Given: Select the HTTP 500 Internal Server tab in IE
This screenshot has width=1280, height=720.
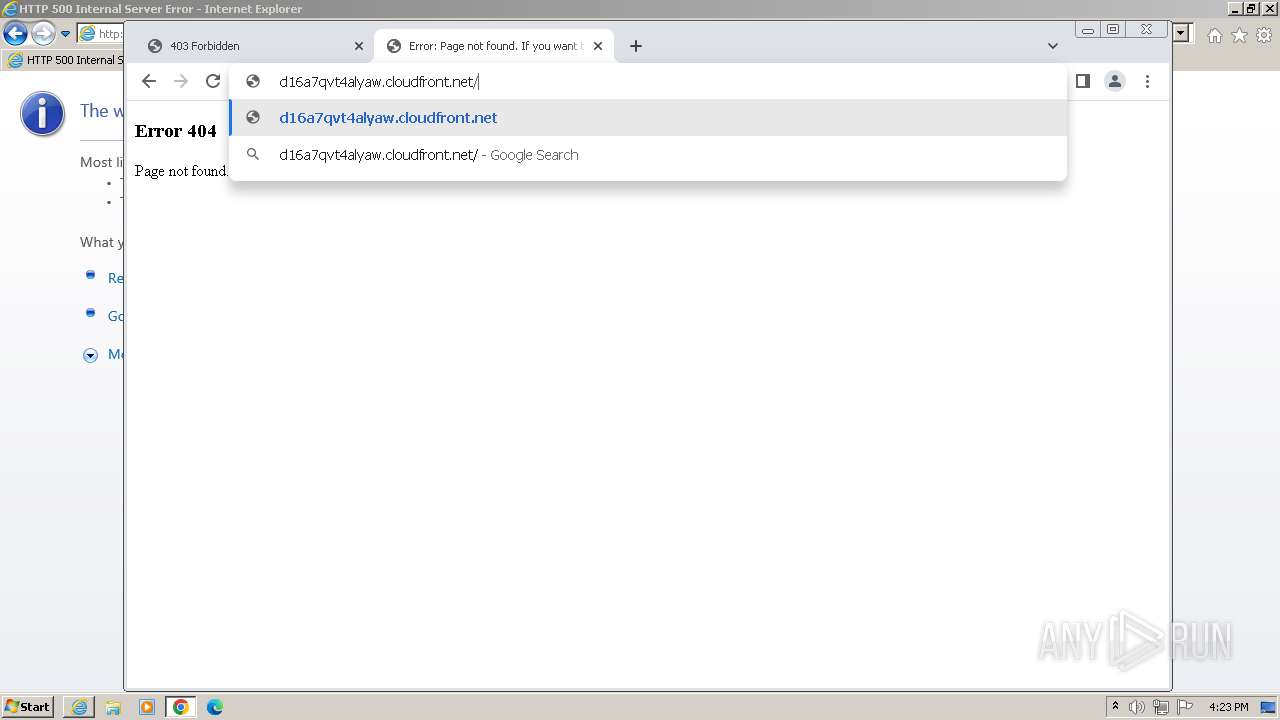Looking at the screenshot, I should (65, 60).
